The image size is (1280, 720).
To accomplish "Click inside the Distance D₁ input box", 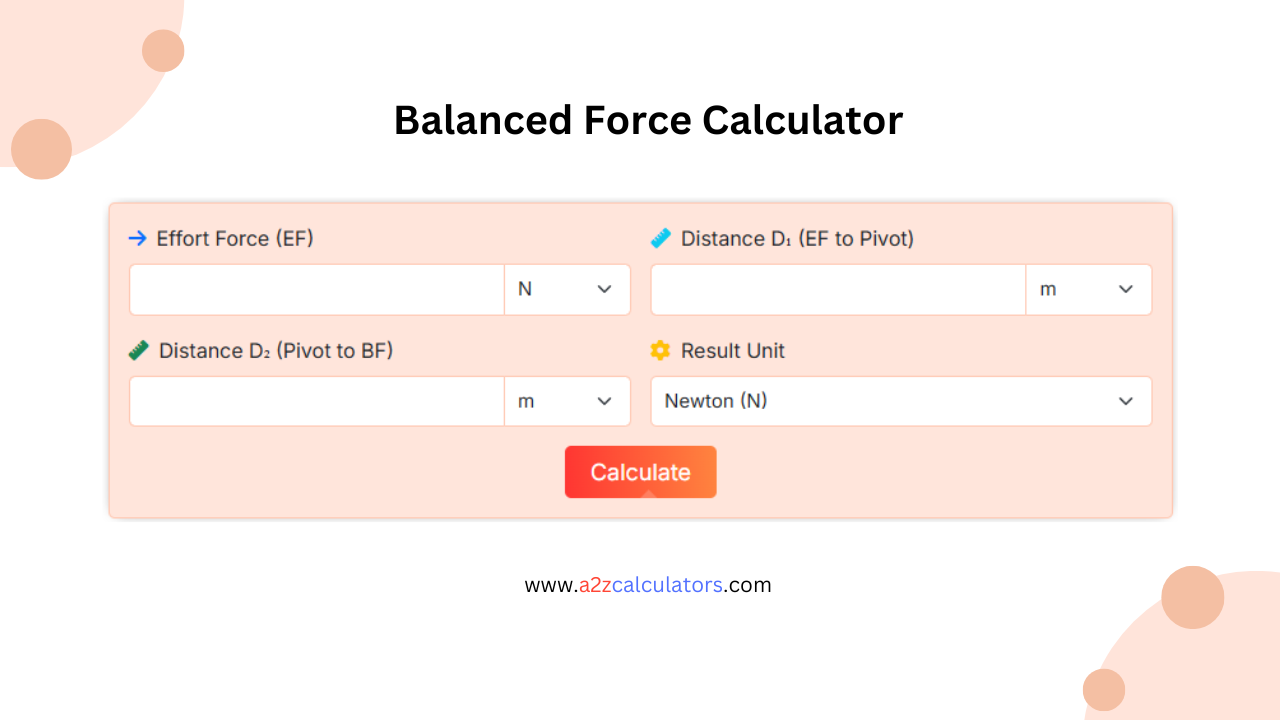I will point(837,289).
